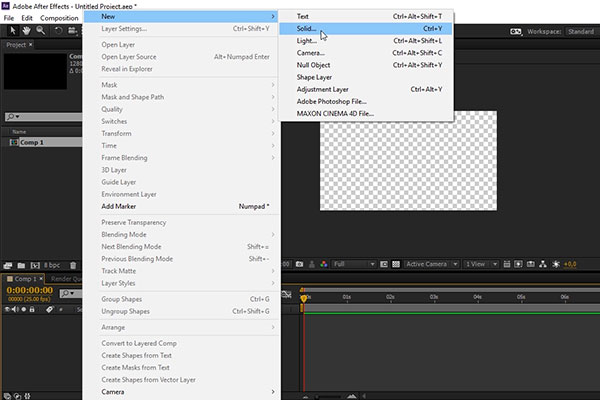Viewport: 600px width, 400px height.
Task: Choose Solid... in the New submenu
Action: coord(366,29)
